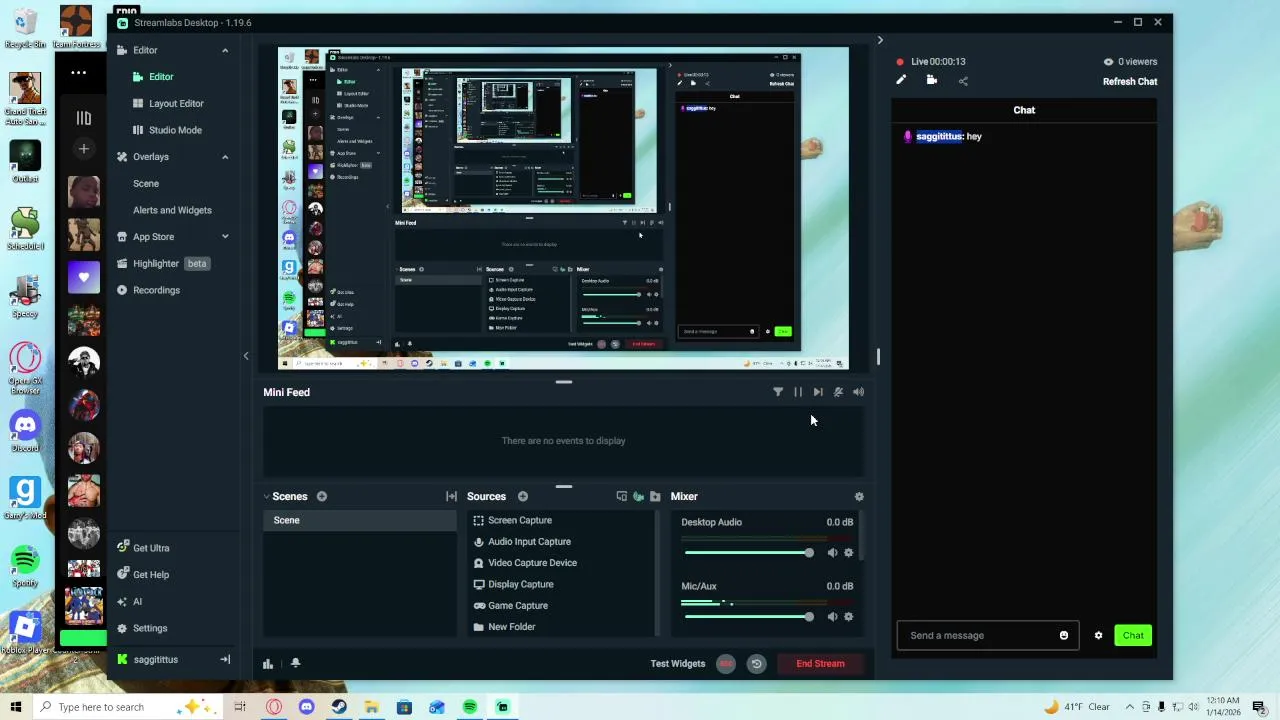
Task: Open Alerts and Widgets
Action: [x=172, y=210]
